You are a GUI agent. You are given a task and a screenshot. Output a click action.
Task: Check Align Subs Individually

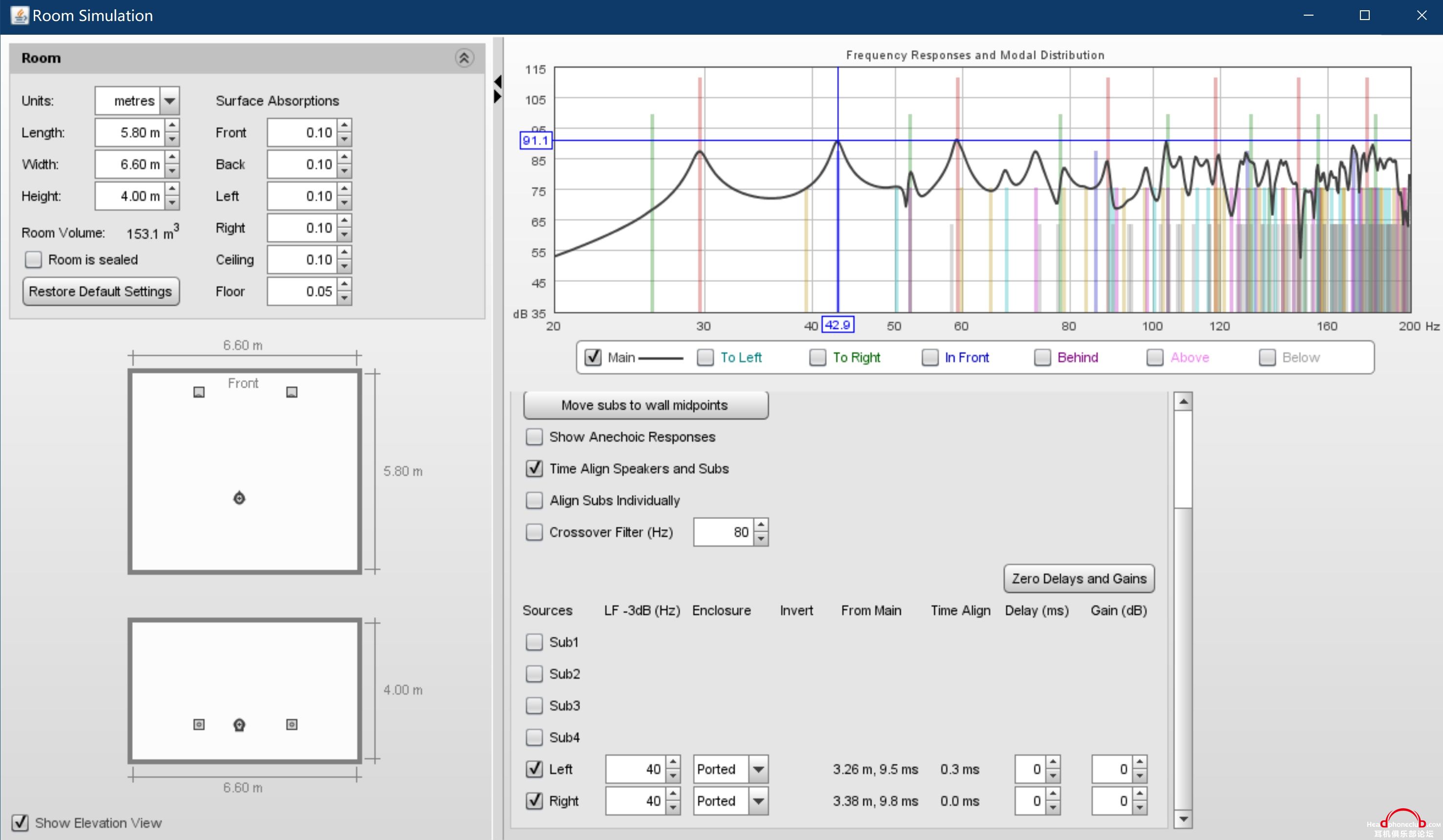pos(534,500)
